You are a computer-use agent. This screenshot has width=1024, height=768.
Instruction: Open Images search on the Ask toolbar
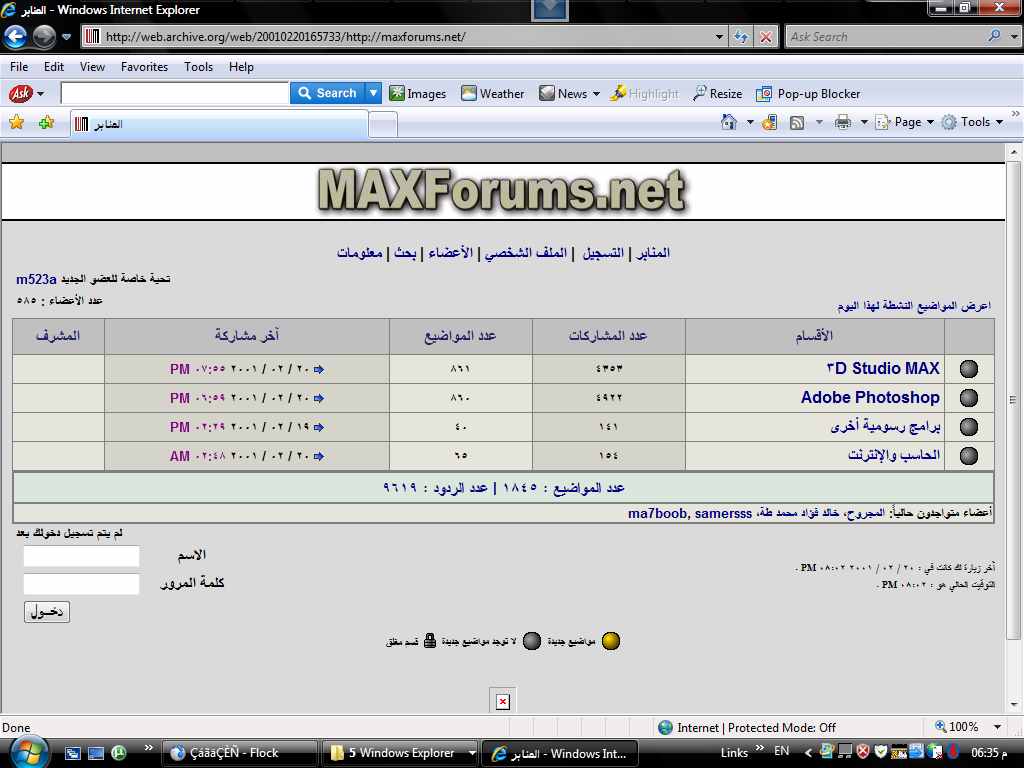[x=418, y=93]
